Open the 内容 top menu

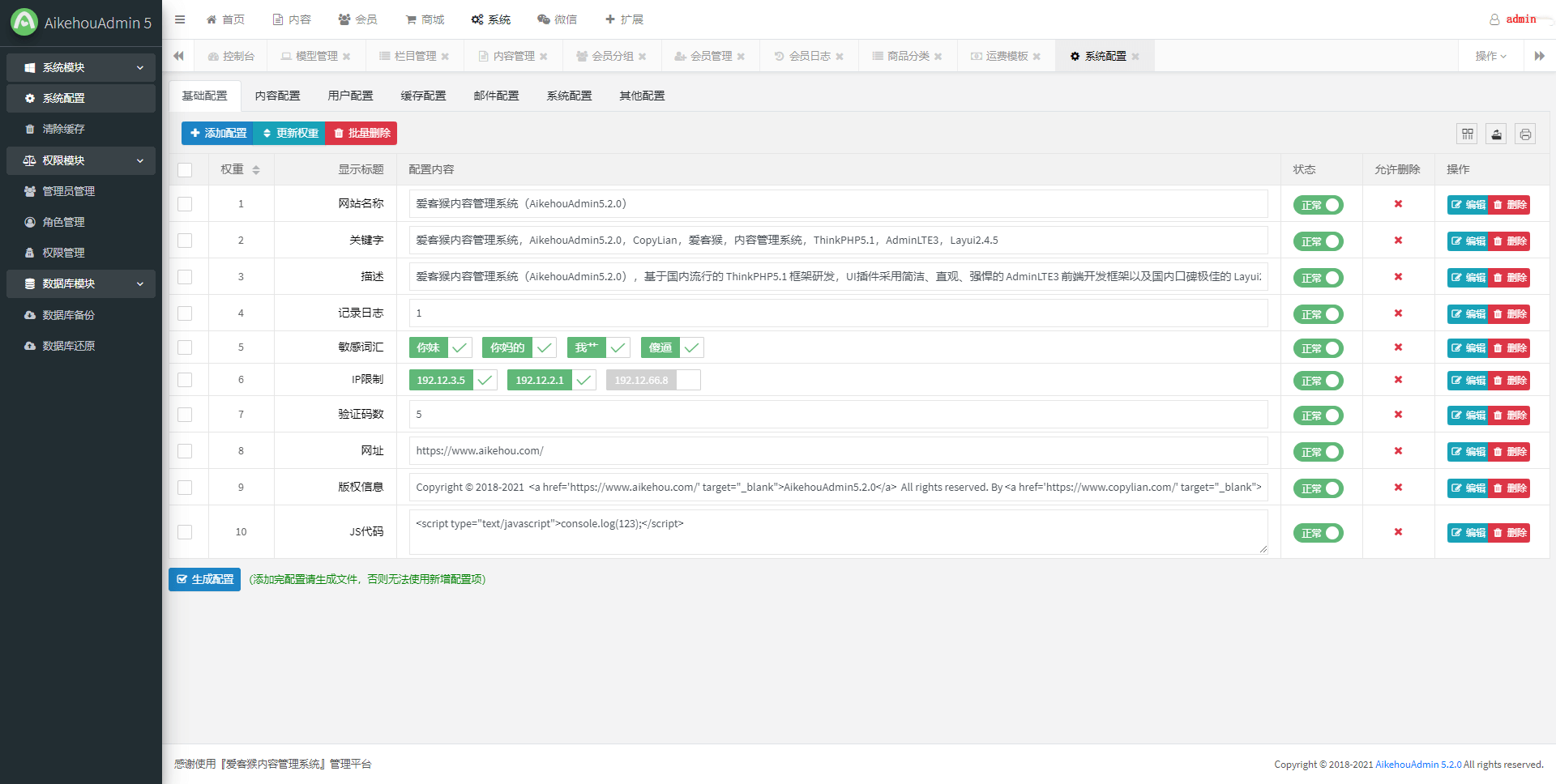(292, 19)
